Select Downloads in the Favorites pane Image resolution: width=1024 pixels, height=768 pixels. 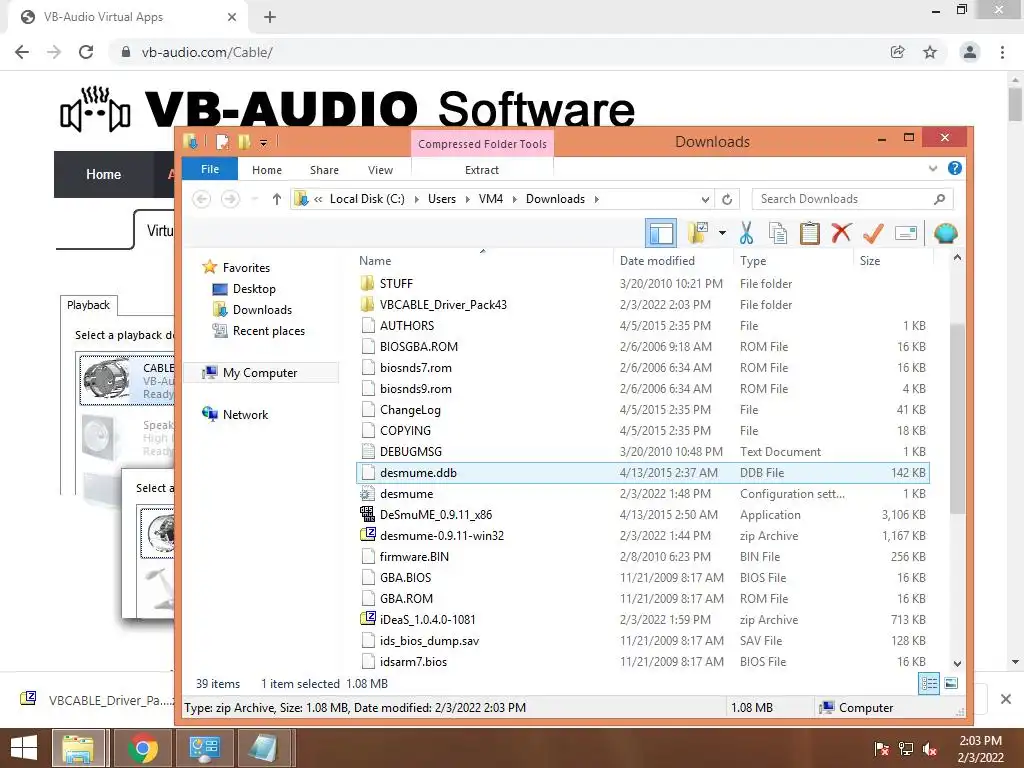click(262, 310)
